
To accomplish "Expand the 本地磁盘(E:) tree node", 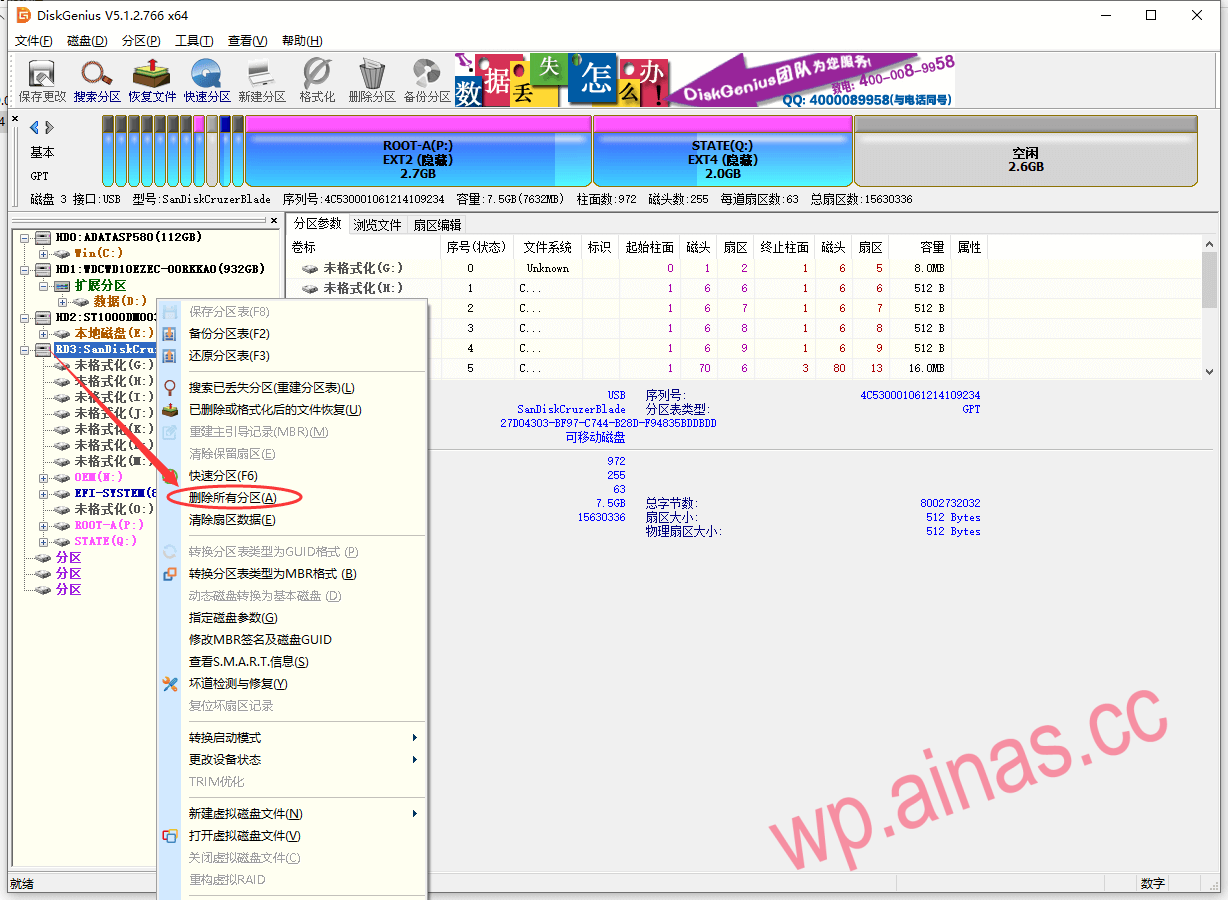I will pos(43,334).
